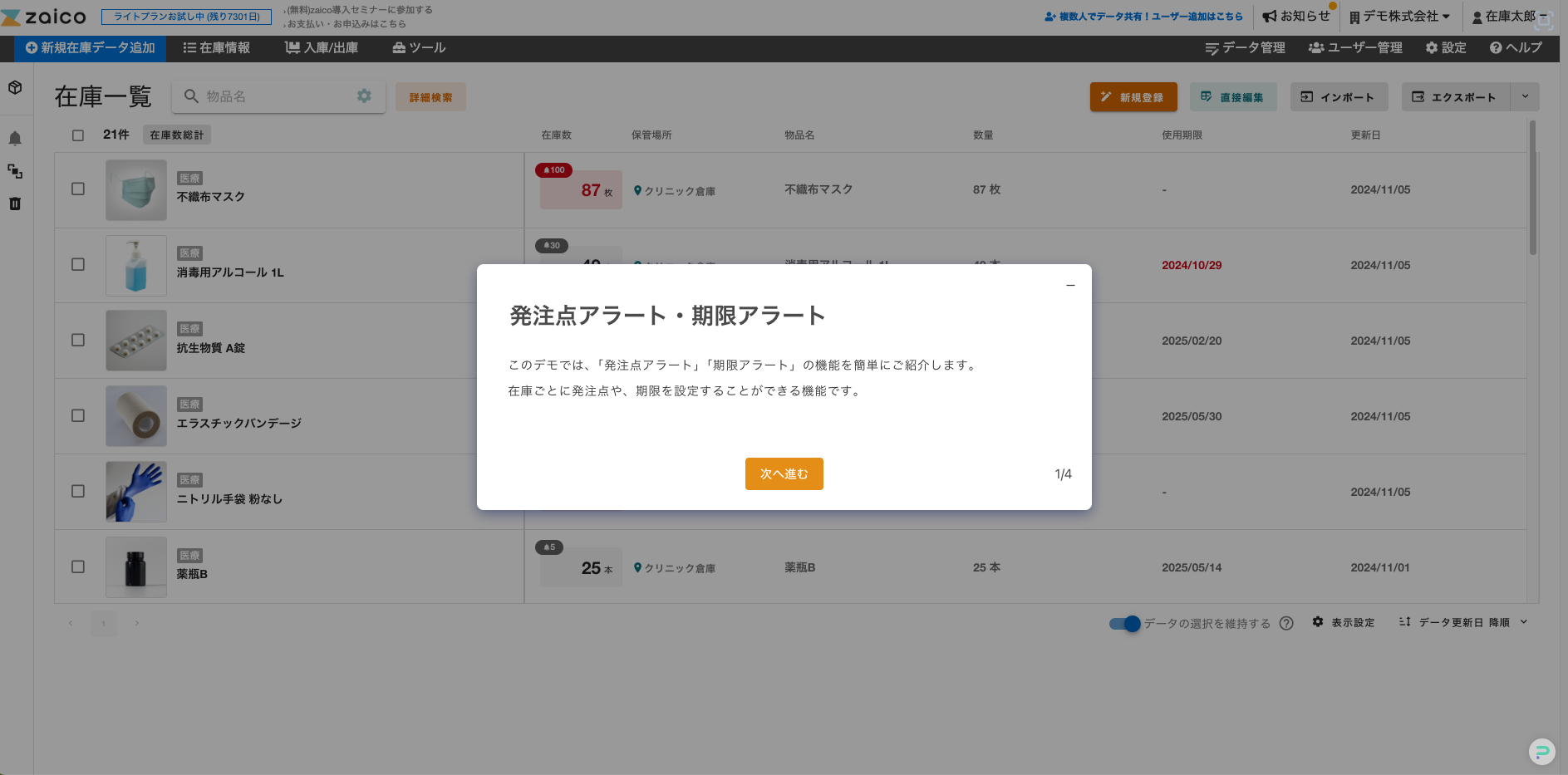1568x775 pixels.
Task: Open the エラスチックバンデージ thumbnail
Action: click(x=136, y=416)
